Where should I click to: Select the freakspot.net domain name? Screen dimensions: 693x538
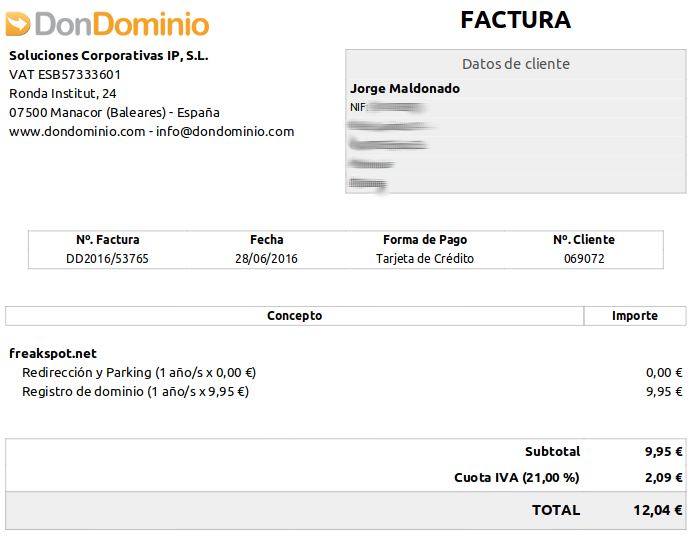[53, 354]
